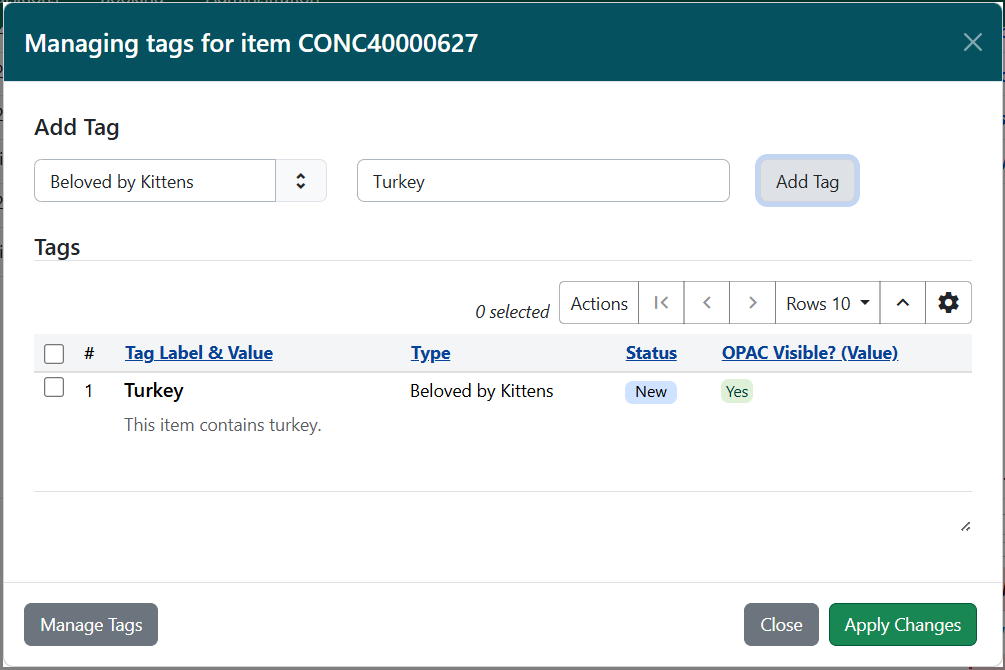
Task: Open the Rows 10 dropdown
Action: coord(826,302)
